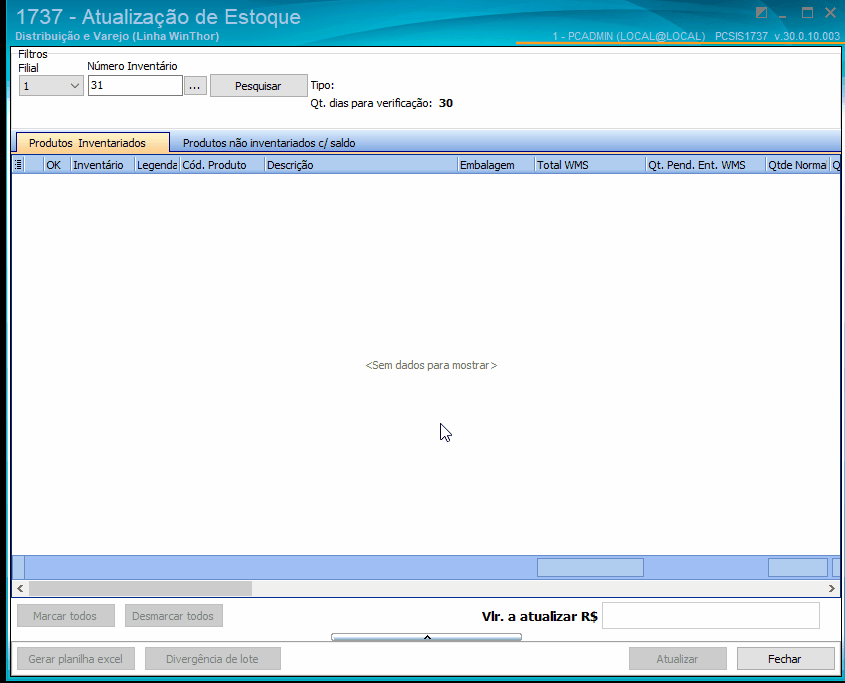Sort by Qtde Normal column header

(798, 165)
